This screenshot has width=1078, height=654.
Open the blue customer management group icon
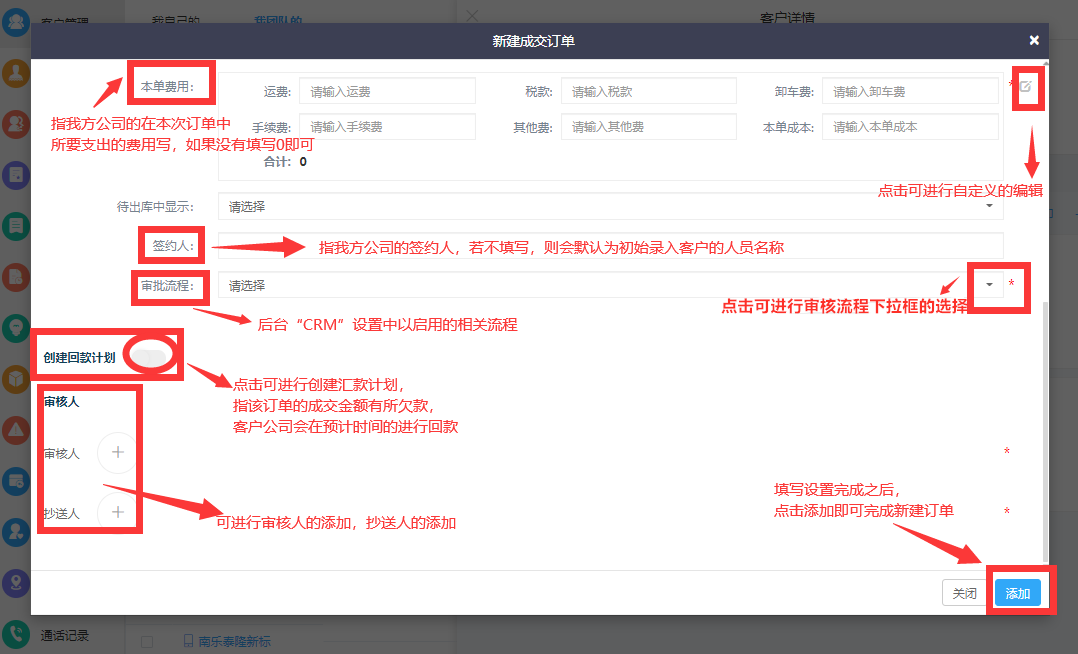pyautogui.click(x=15, y=22)
